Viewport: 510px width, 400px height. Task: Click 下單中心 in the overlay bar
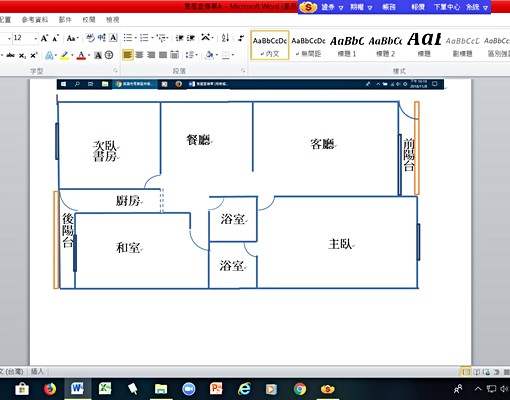click(x=447, y=7)
